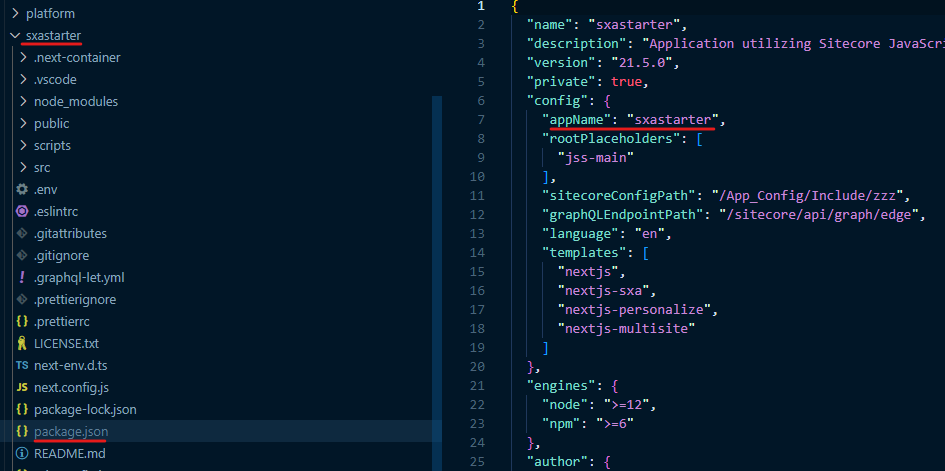Click the TS icon beside next-env.d.ts
The height and width of the screenshot is (471, 945).
pyautogui.click(x=22, y=365)
